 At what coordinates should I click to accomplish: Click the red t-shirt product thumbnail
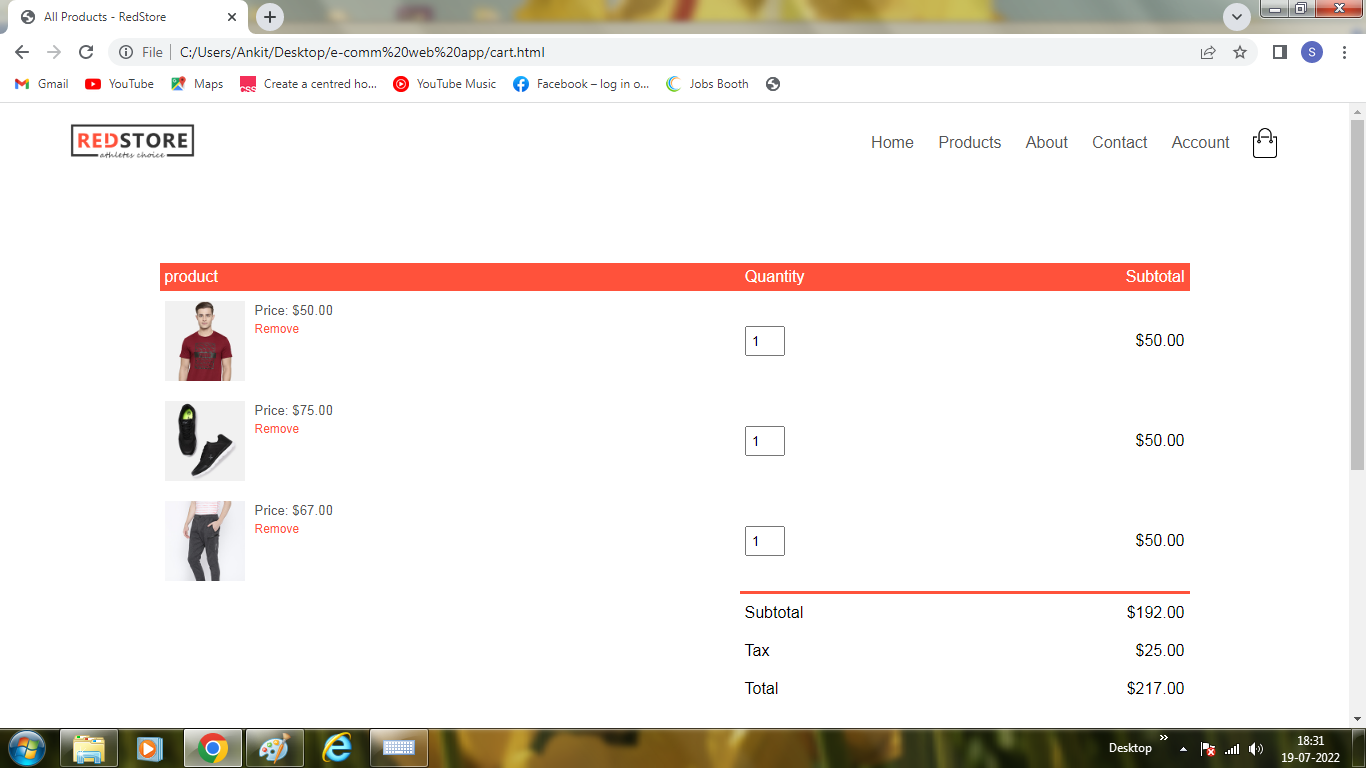tap(205, 341)
